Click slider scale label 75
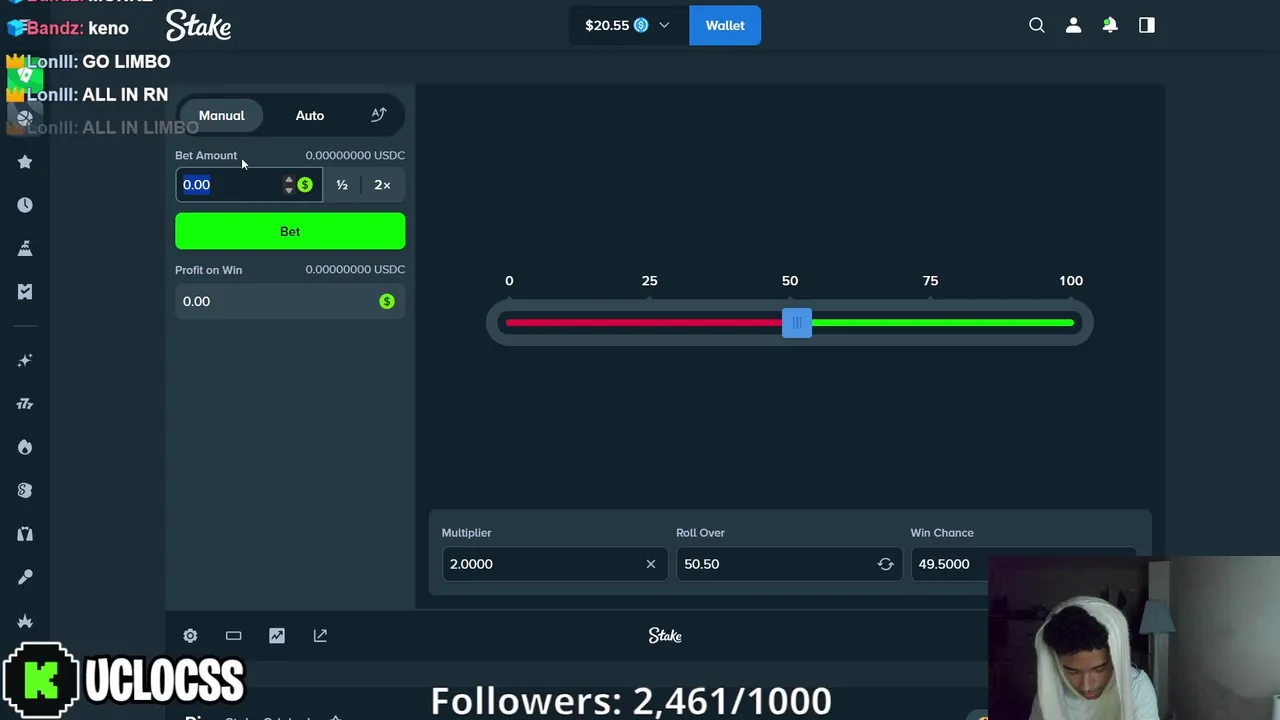This screenshot has width=1280, height=720. click(930, 281)
